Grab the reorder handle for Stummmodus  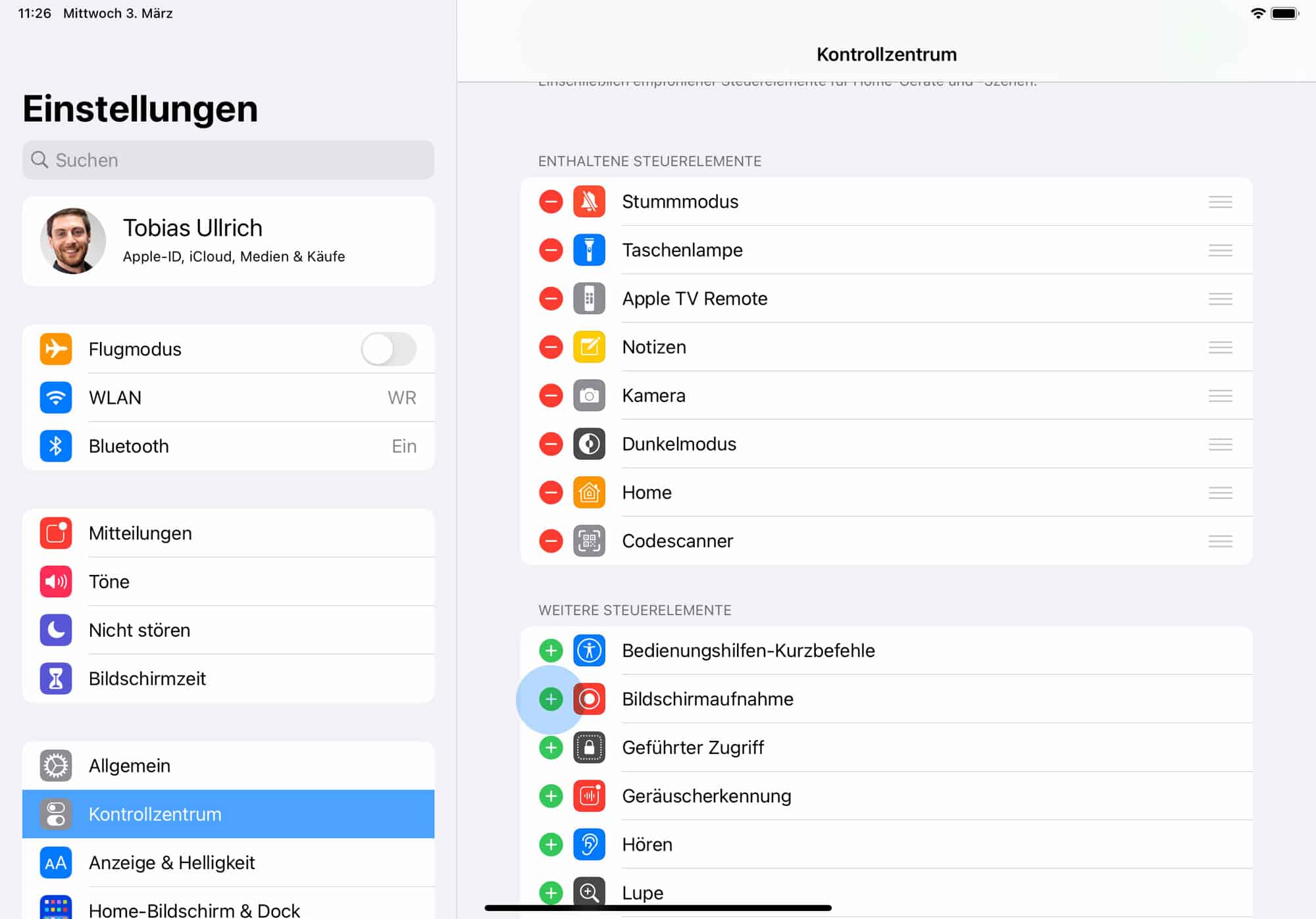point(1220,202)
